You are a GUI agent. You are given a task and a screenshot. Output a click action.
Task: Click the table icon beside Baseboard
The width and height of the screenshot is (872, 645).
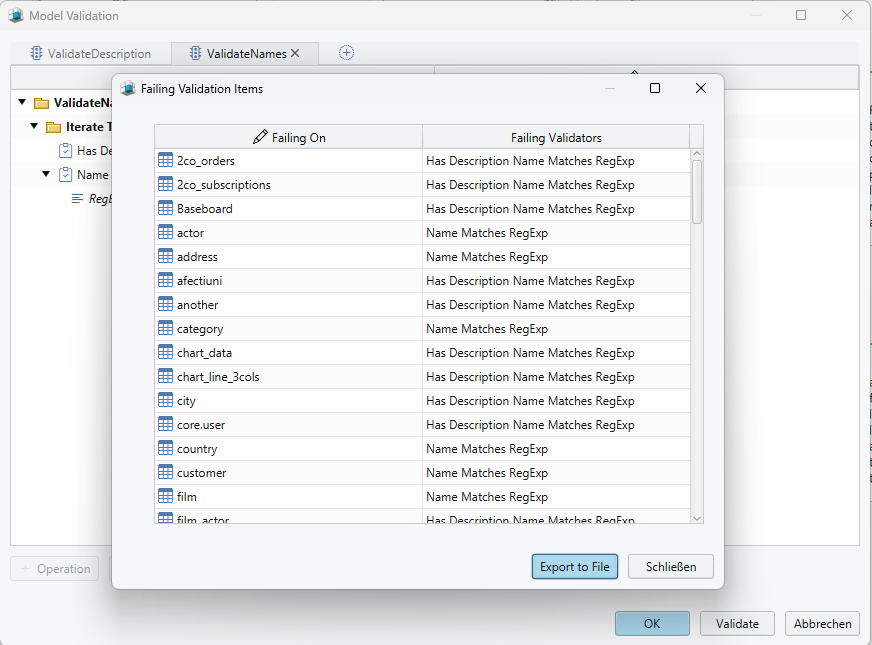click(x=165, y=208)
